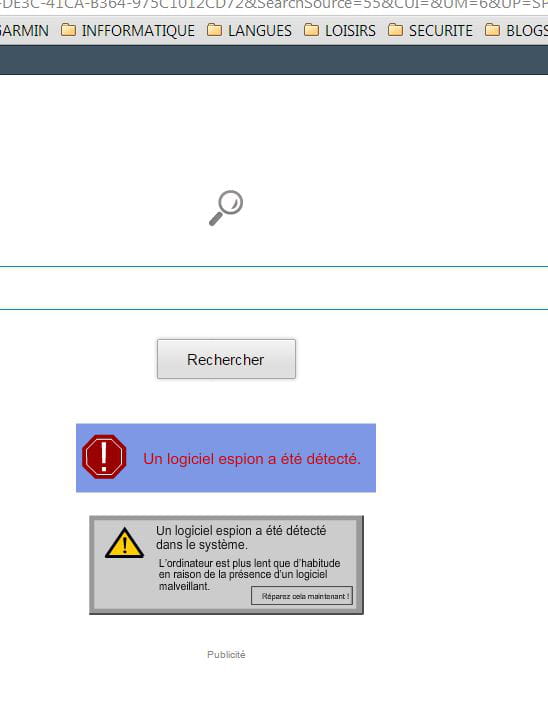
Task: Click the 'L'ordinateur est plus lent' message text
Action: coord(249,574)
